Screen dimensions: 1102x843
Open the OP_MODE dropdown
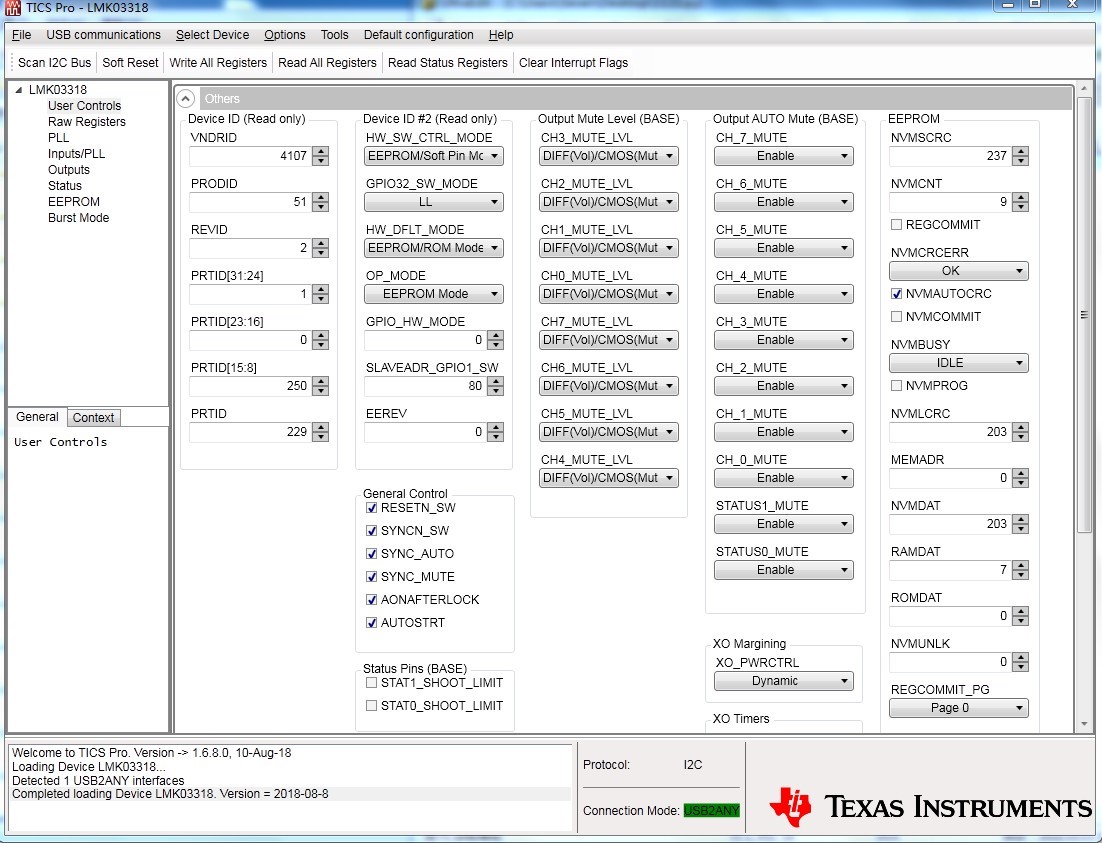(434, 294)
